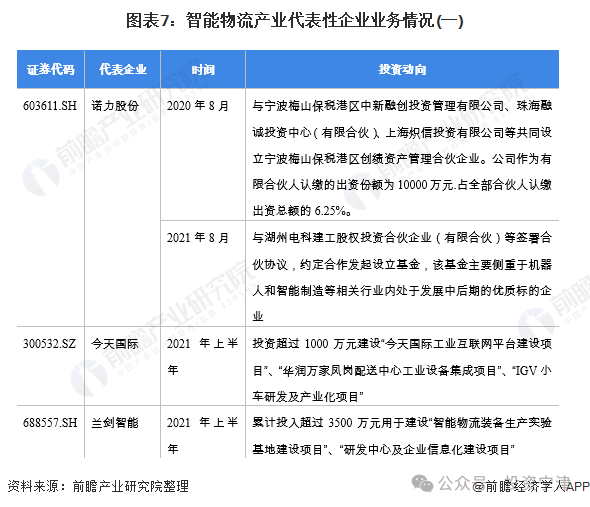Screen dimensions: 590x507
Task: Select the stock code 603611.SH cell
Action: [x=50, y=106]
